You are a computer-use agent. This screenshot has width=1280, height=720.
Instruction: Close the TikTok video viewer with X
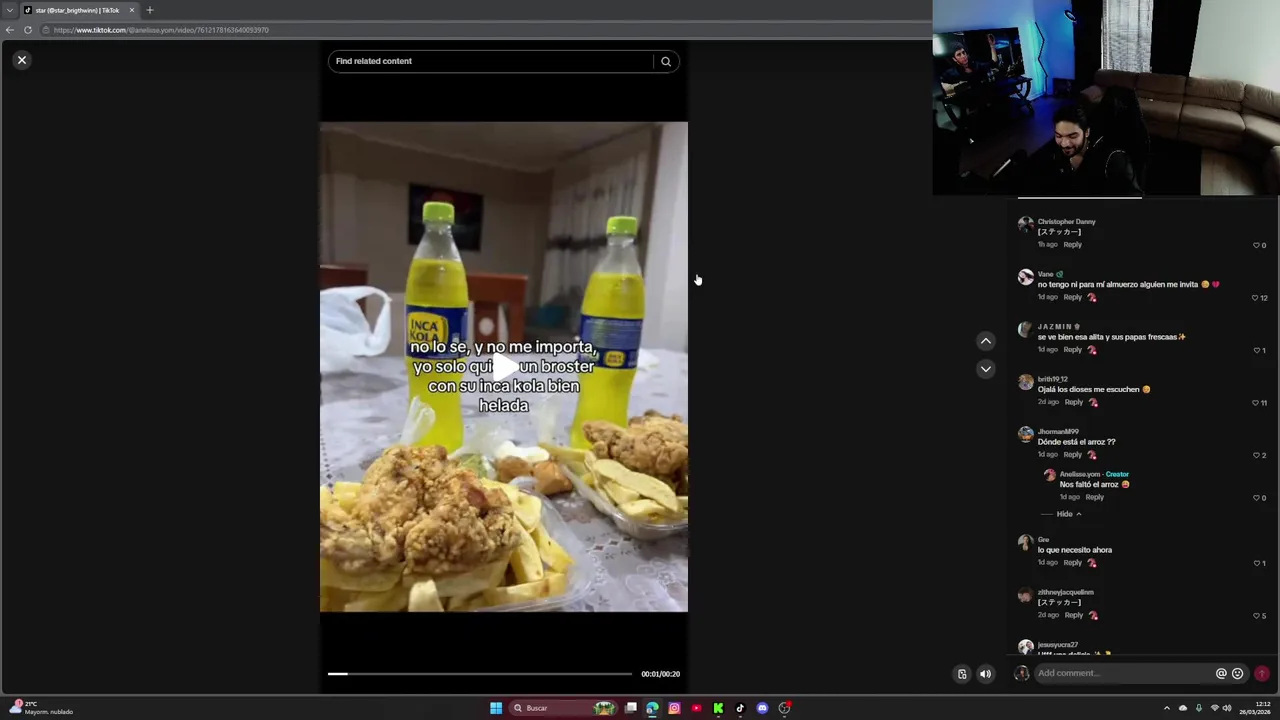click(x=21, y=60)
